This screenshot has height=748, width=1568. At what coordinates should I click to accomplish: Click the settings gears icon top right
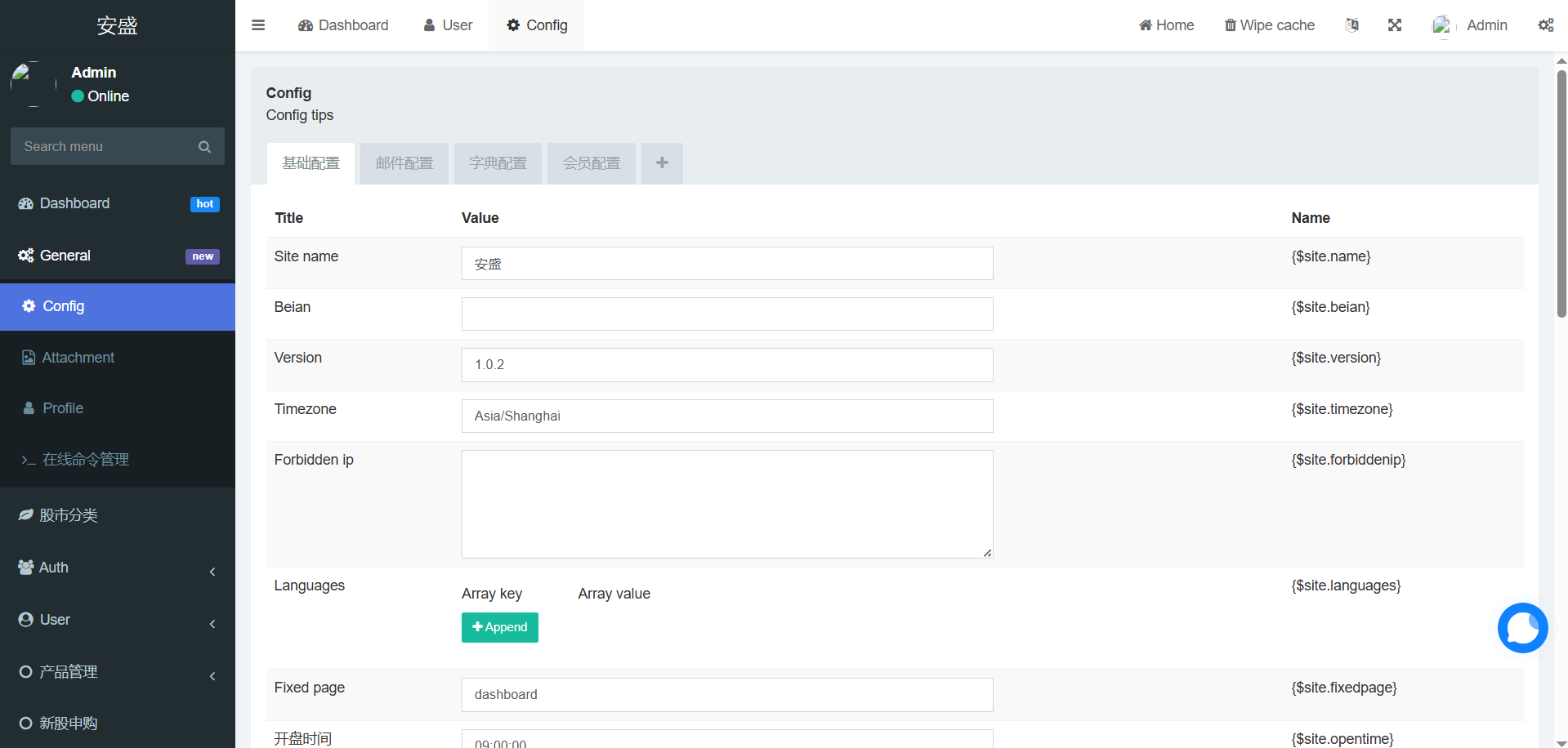[x=1545, y=25]
